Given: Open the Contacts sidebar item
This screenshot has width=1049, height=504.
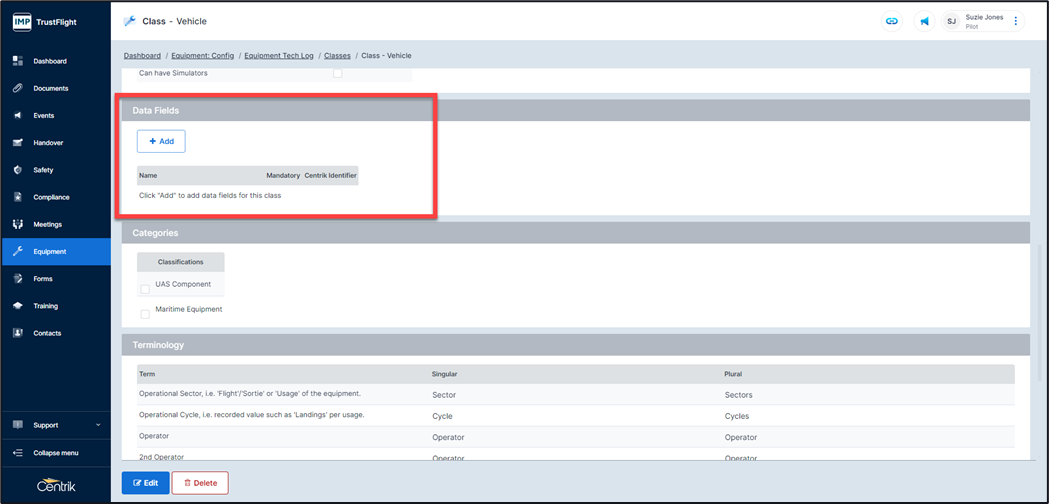Looking at the screenshot, I should 47,333.
